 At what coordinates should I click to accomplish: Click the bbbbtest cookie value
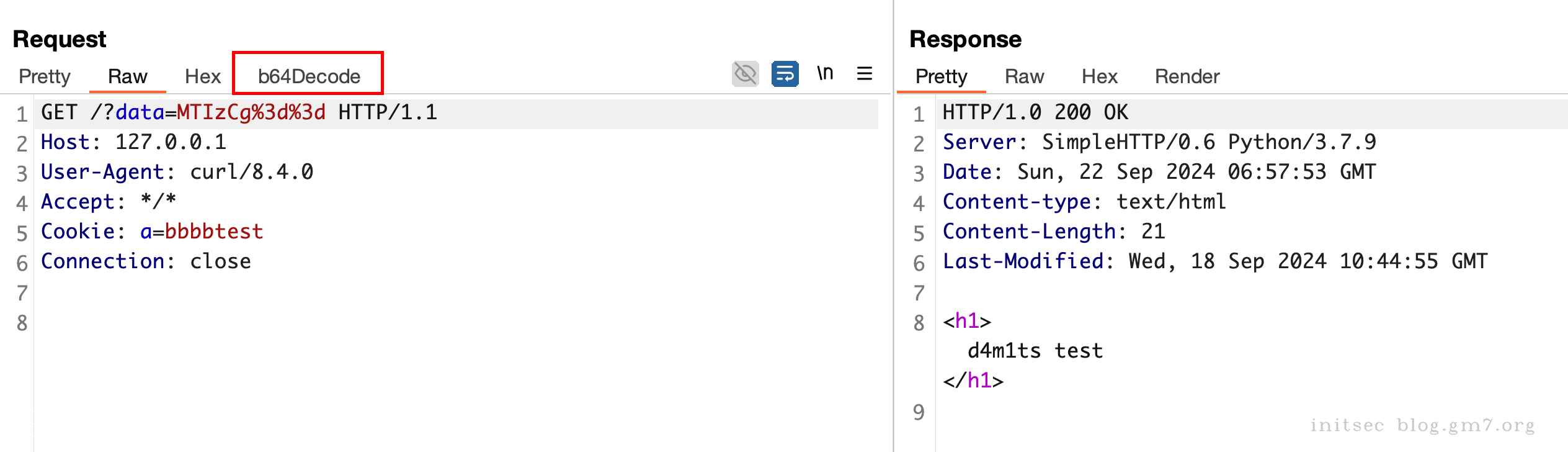[214, 232]
